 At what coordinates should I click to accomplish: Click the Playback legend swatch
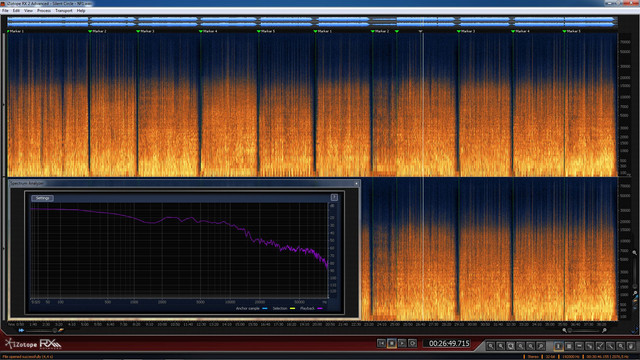(320, 308)
